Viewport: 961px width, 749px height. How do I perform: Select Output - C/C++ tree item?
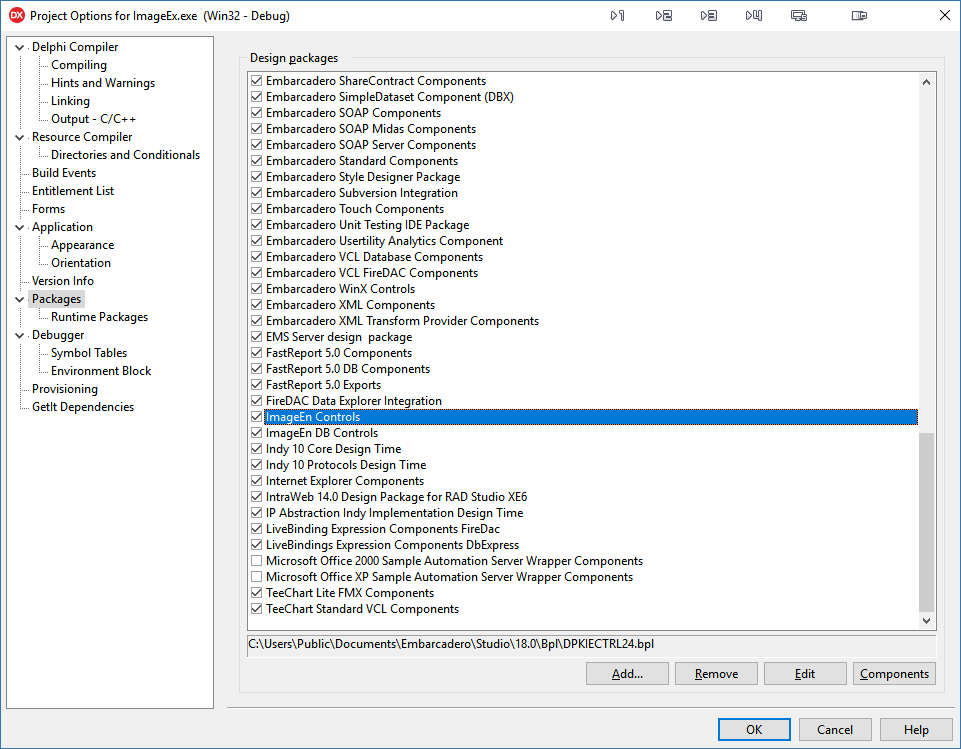[93, 119]
